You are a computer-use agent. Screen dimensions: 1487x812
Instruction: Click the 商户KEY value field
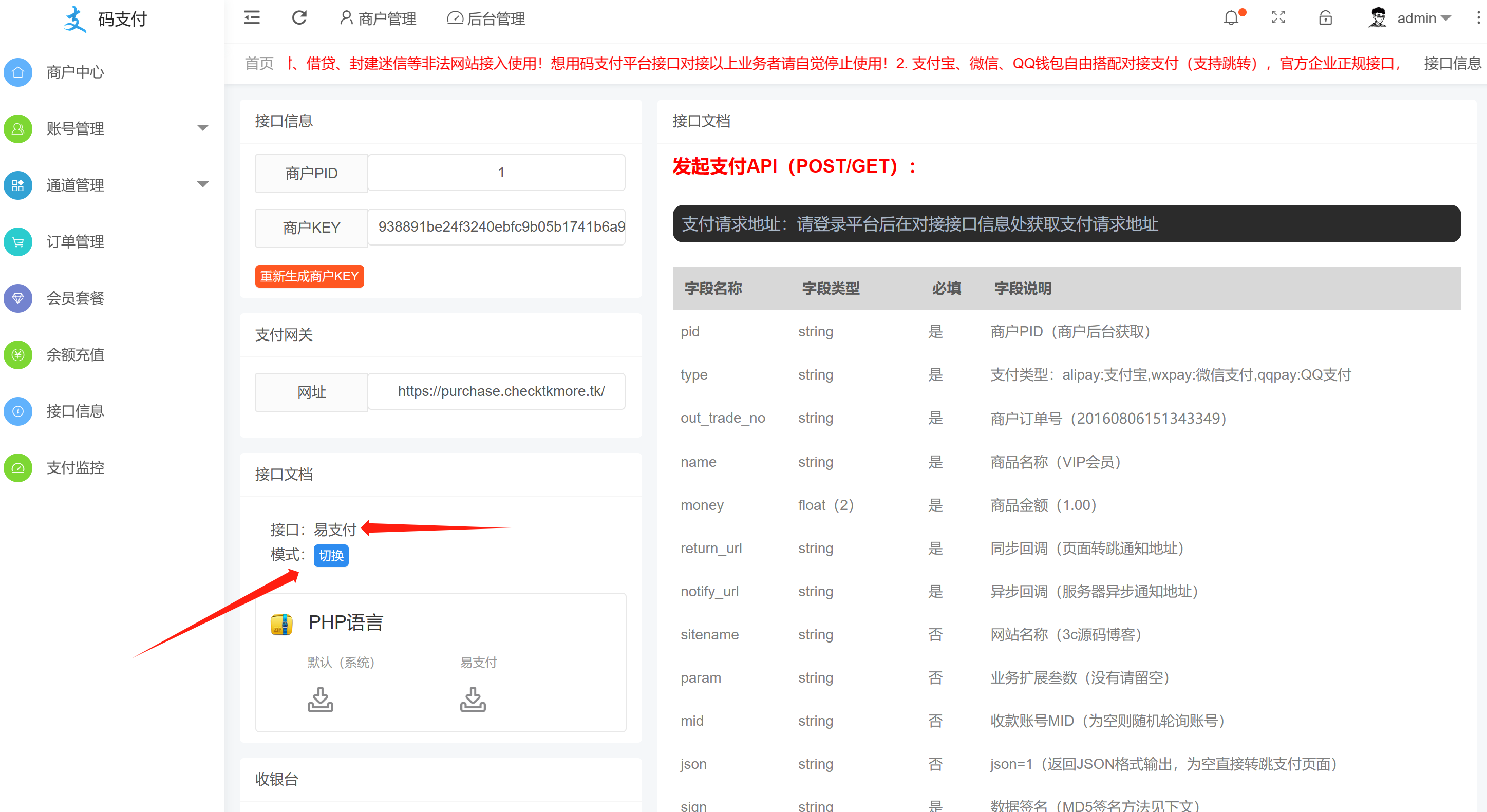point(496,227)
